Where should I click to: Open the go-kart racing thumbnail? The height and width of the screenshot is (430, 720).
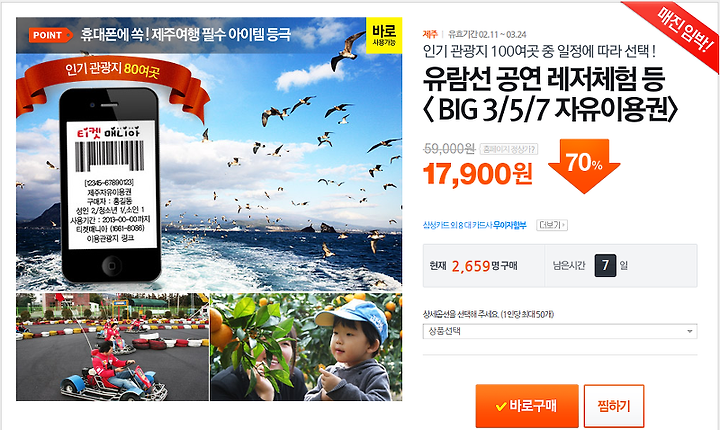click(x=112, y=347)
